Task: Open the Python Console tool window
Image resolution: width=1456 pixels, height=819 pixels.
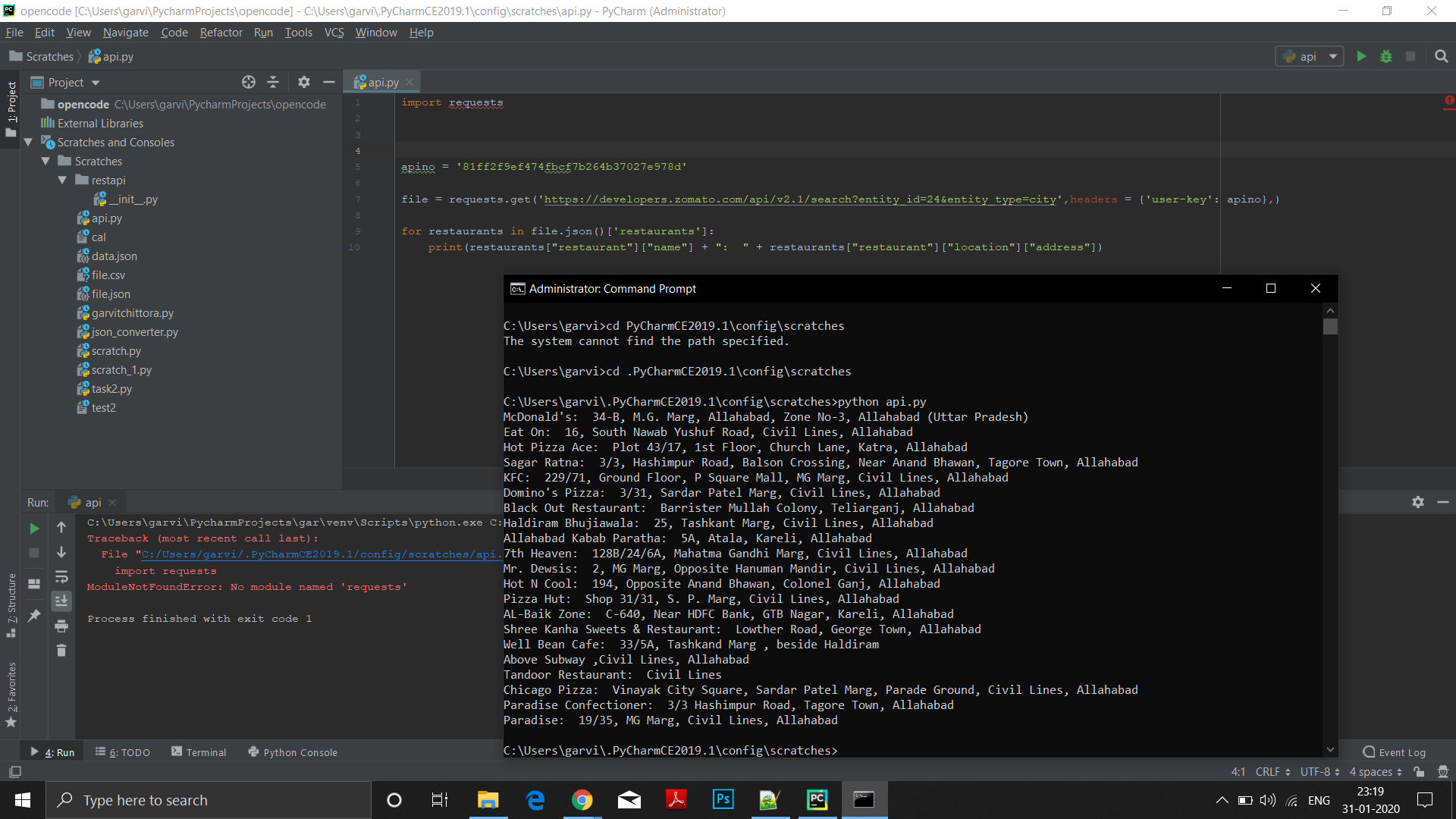Action: [293, 752]
